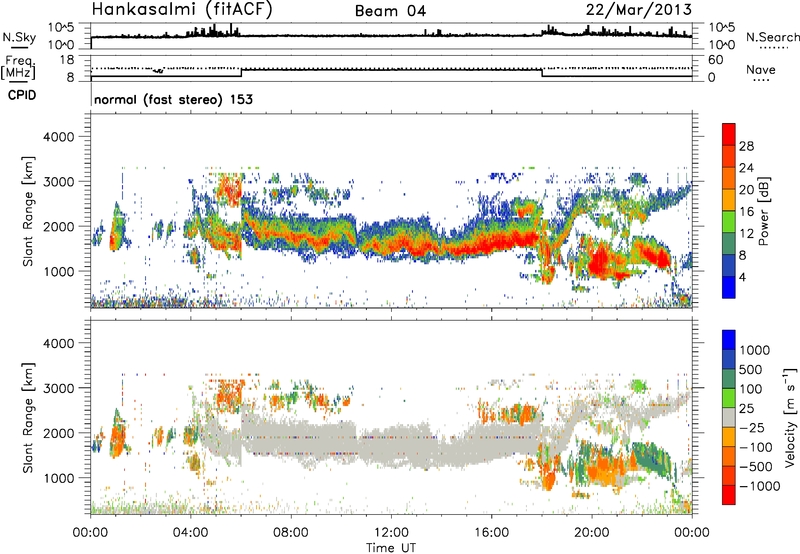
Task: Select the red bottom band of Velocity colorbar
Action: coord(729,495)
